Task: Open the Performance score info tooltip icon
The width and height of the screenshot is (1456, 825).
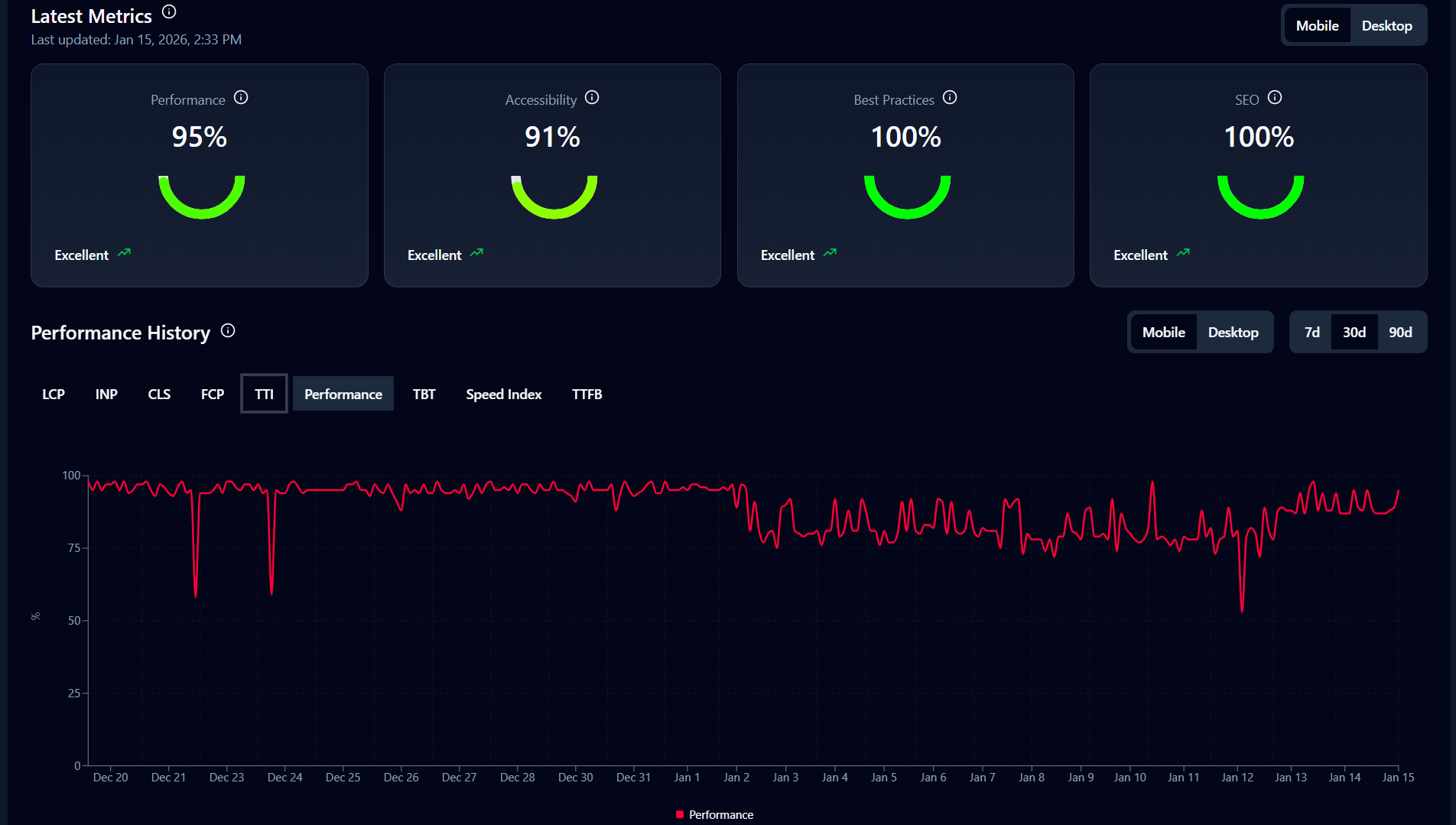Action: pos(242,98)
